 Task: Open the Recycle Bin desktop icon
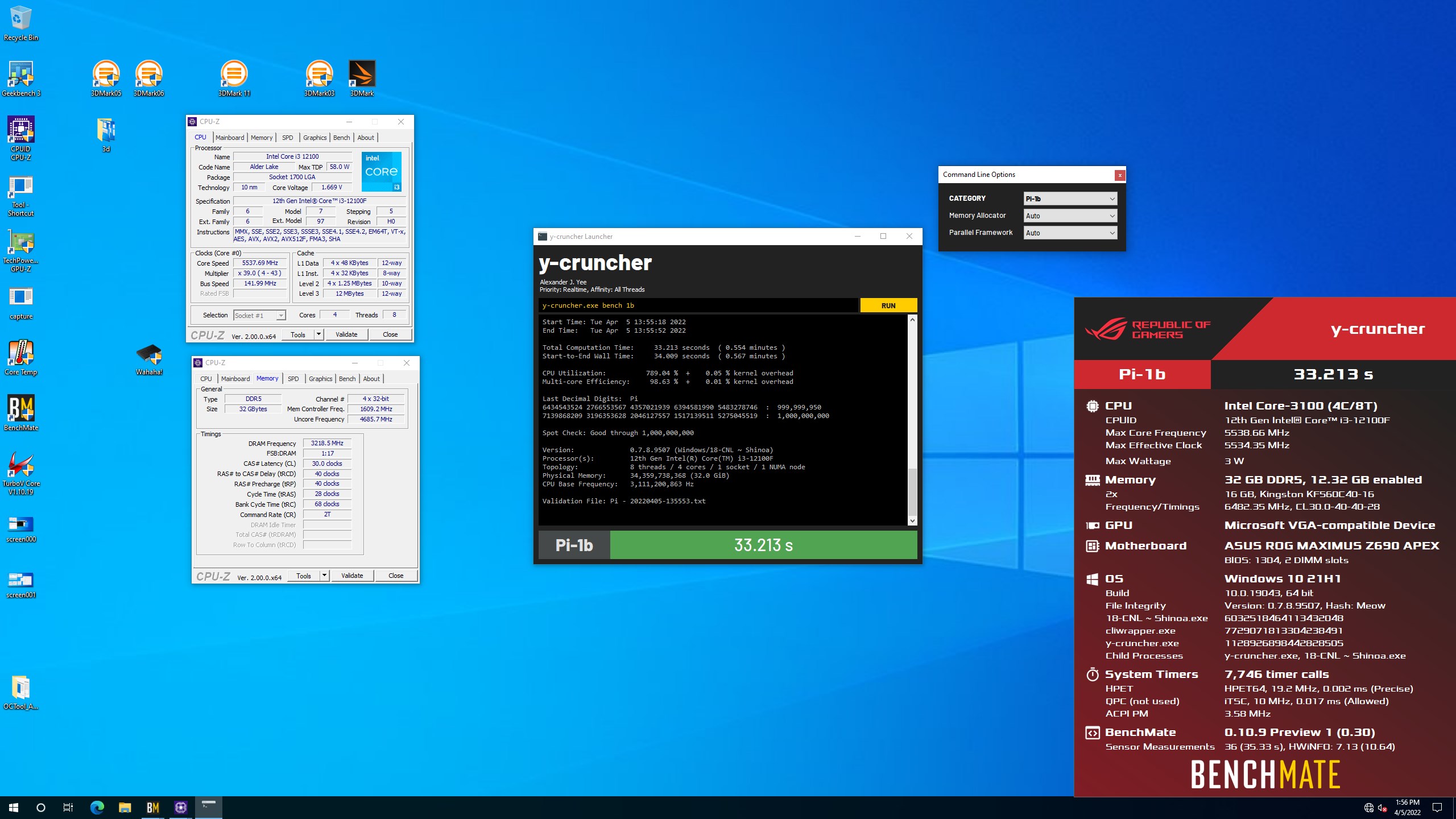(20, 23)
